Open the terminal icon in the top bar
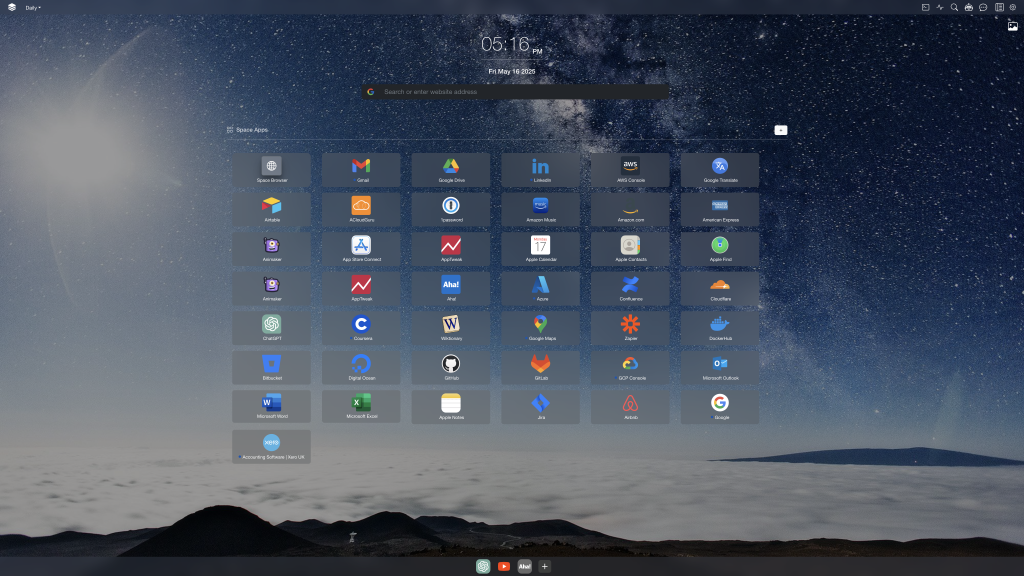 (925, 7)
